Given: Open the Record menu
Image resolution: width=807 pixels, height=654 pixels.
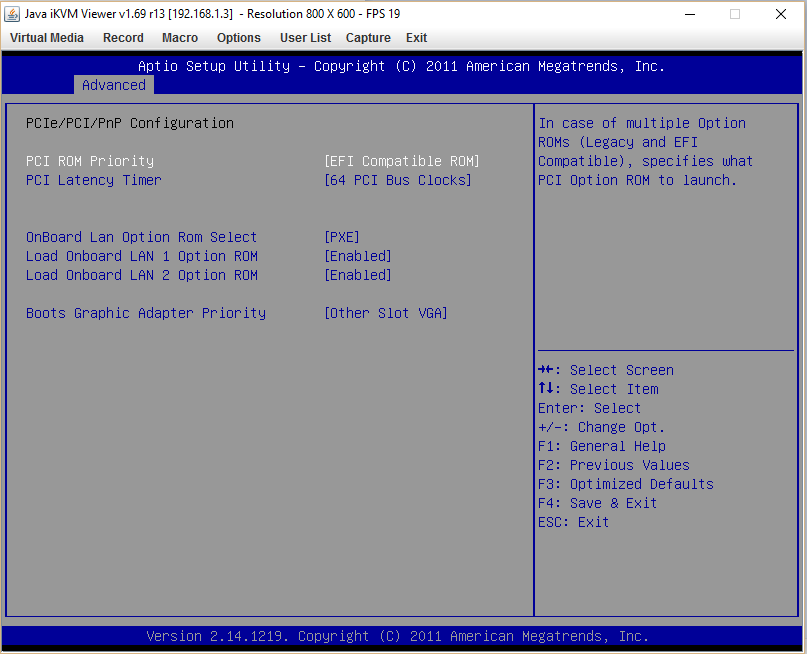Looking at the screenshot, I should pyautogui.click(x=123, y=38).
